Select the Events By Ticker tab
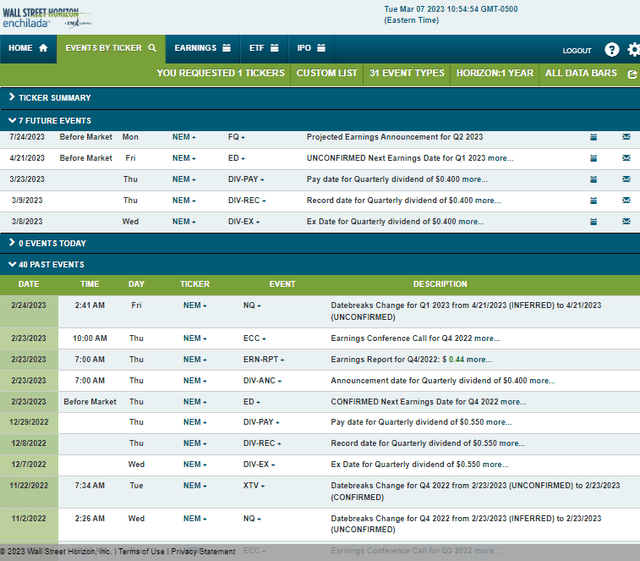Screen dimensions: 640x561 [x=111, y=49]
